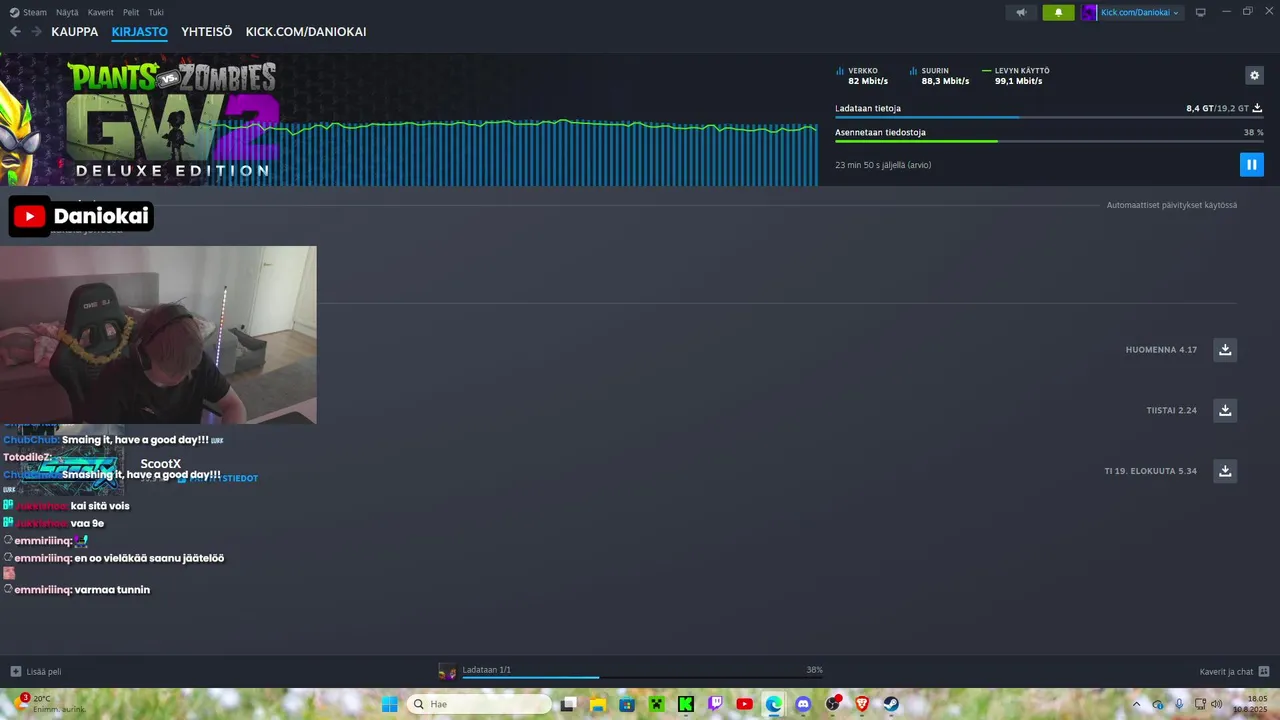Click the purple profile avatar
The height and width of the screenshot is (720, 1280).
[1089, 12]
